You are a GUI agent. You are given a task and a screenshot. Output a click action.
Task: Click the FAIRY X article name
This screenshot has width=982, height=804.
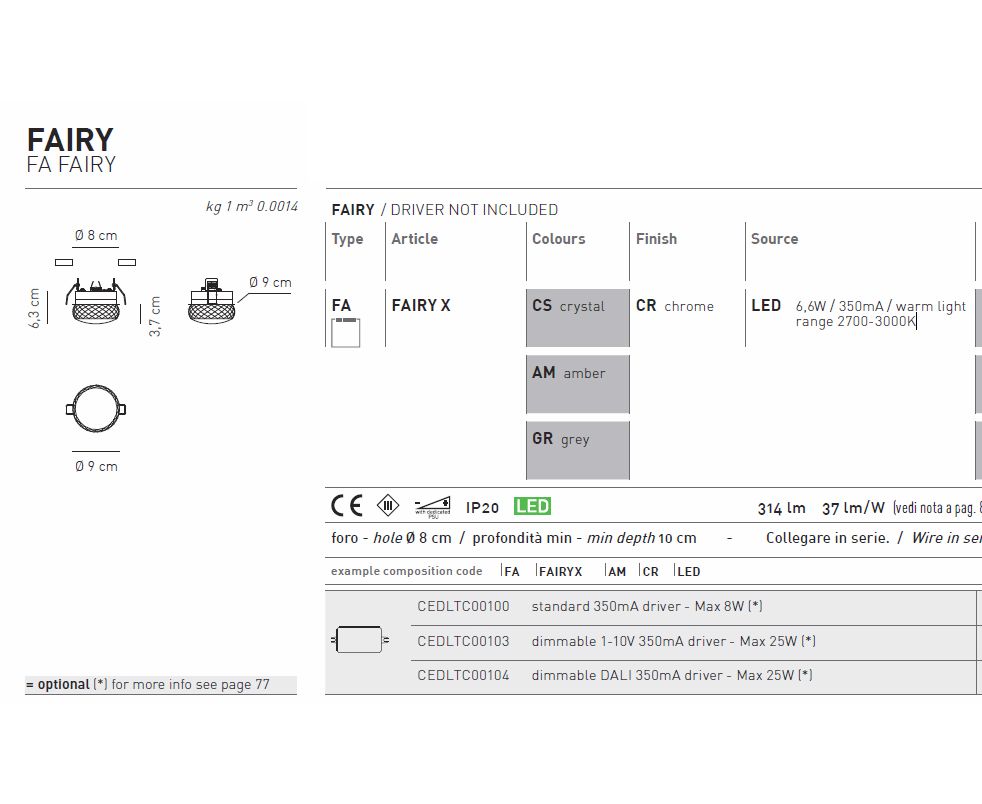(x=420, y=306)
